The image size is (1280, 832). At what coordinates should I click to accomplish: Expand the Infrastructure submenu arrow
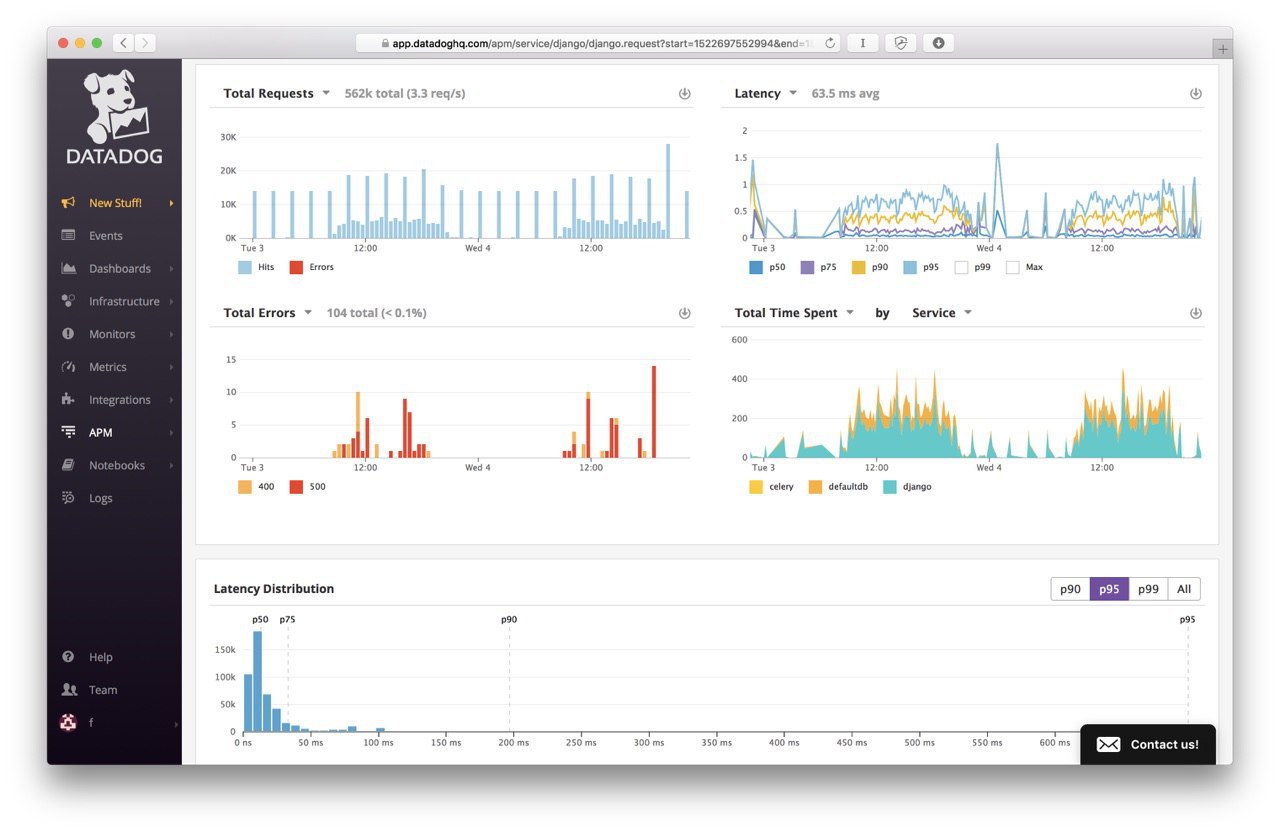coord(171,301)
